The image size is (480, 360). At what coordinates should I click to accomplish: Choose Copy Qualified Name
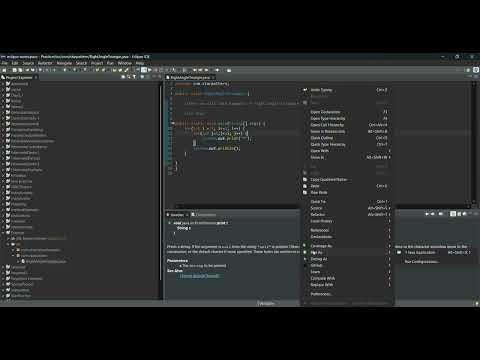pyautogui.click(x=347, y=180)
